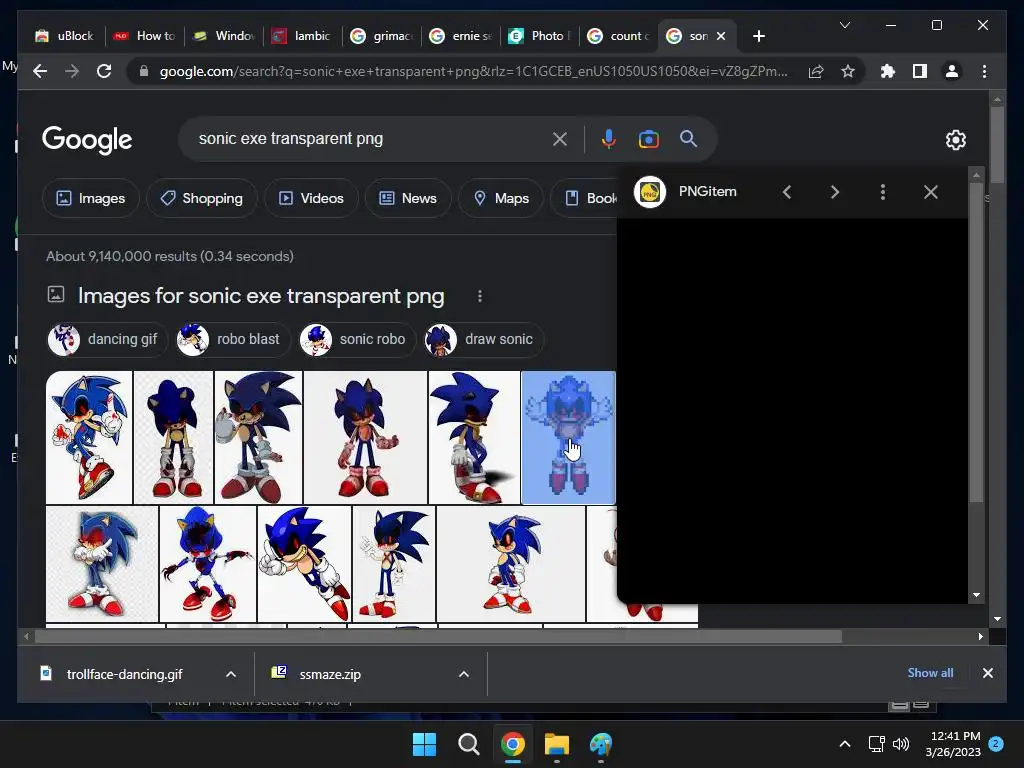Click the preview panel vertical scrollbar
Image resolution: width=1024 pixels, height=768 pixels.
tap(976, 342)
